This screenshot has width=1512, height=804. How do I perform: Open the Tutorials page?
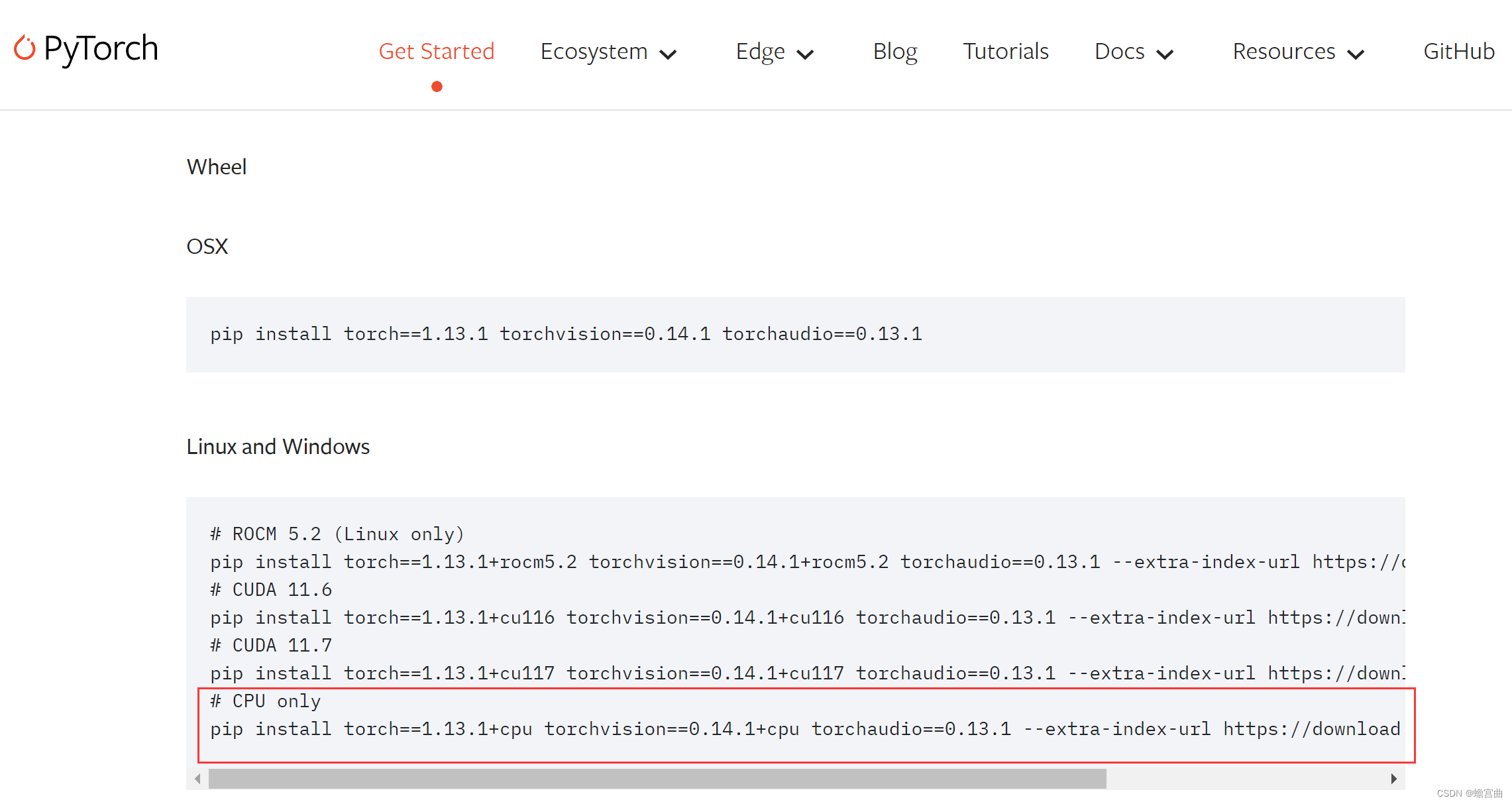pyautogui.click(x=1006, y=51)
